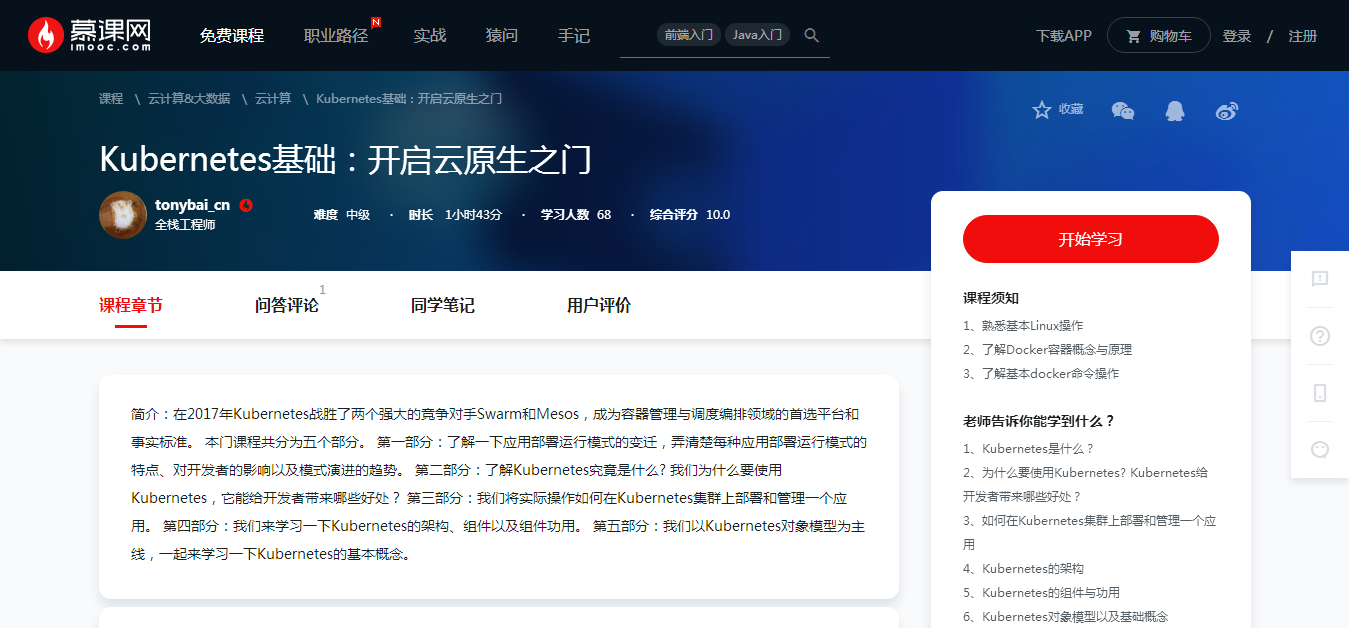Click the 注册 link

tap(1303, 36)
